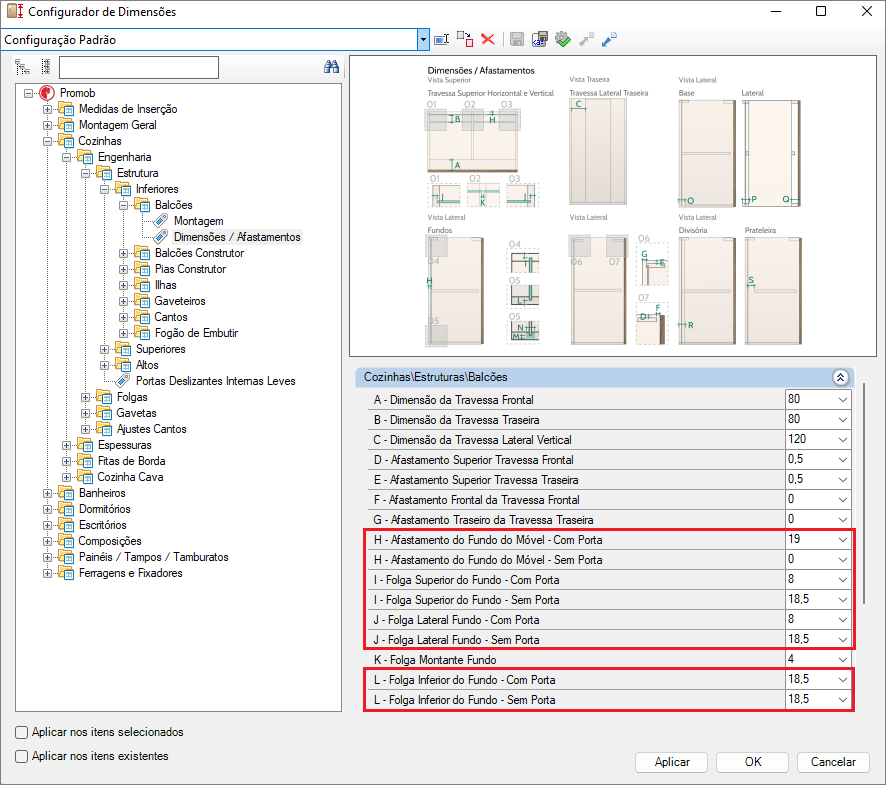The image size is (886, 785).
Task: Click the duplicate configuration icon
Action: (x=464, y=39)
